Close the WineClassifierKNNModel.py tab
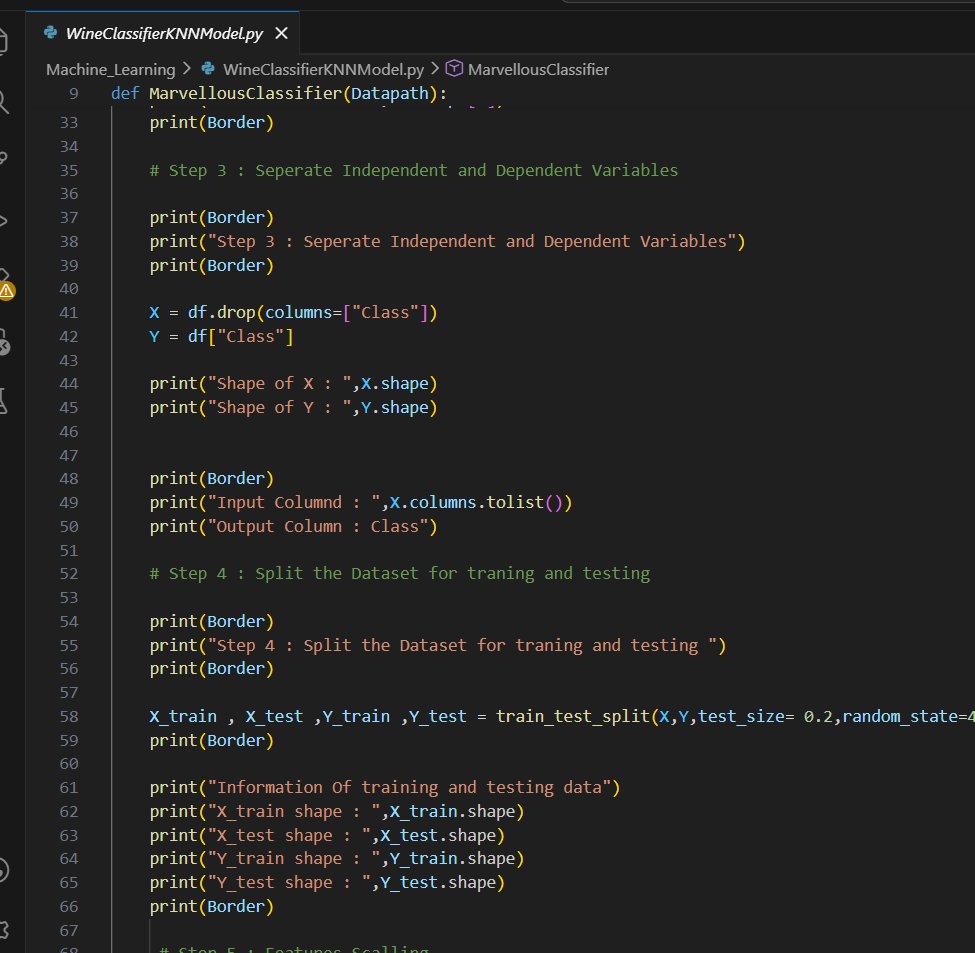The height and width of the screenshot is (953, 975). pyautogui.click(x=281, y=34)
